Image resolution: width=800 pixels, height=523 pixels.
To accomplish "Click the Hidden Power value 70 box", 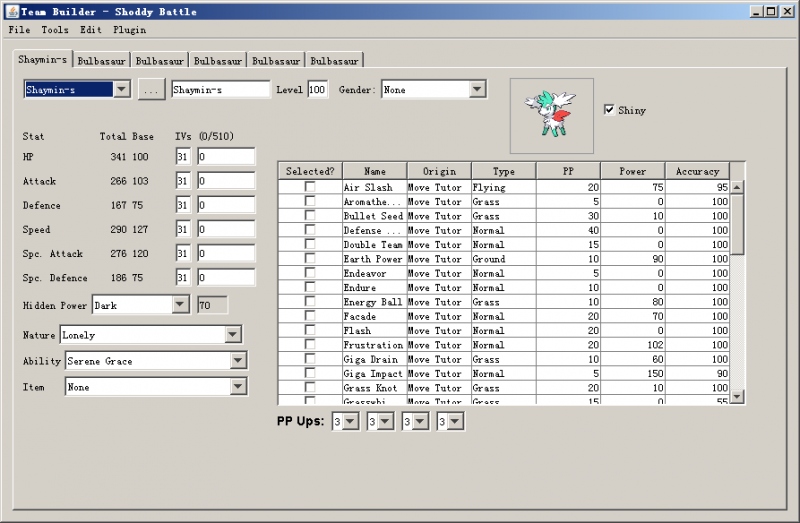I will pyautogui.click(x=212, y=305).
